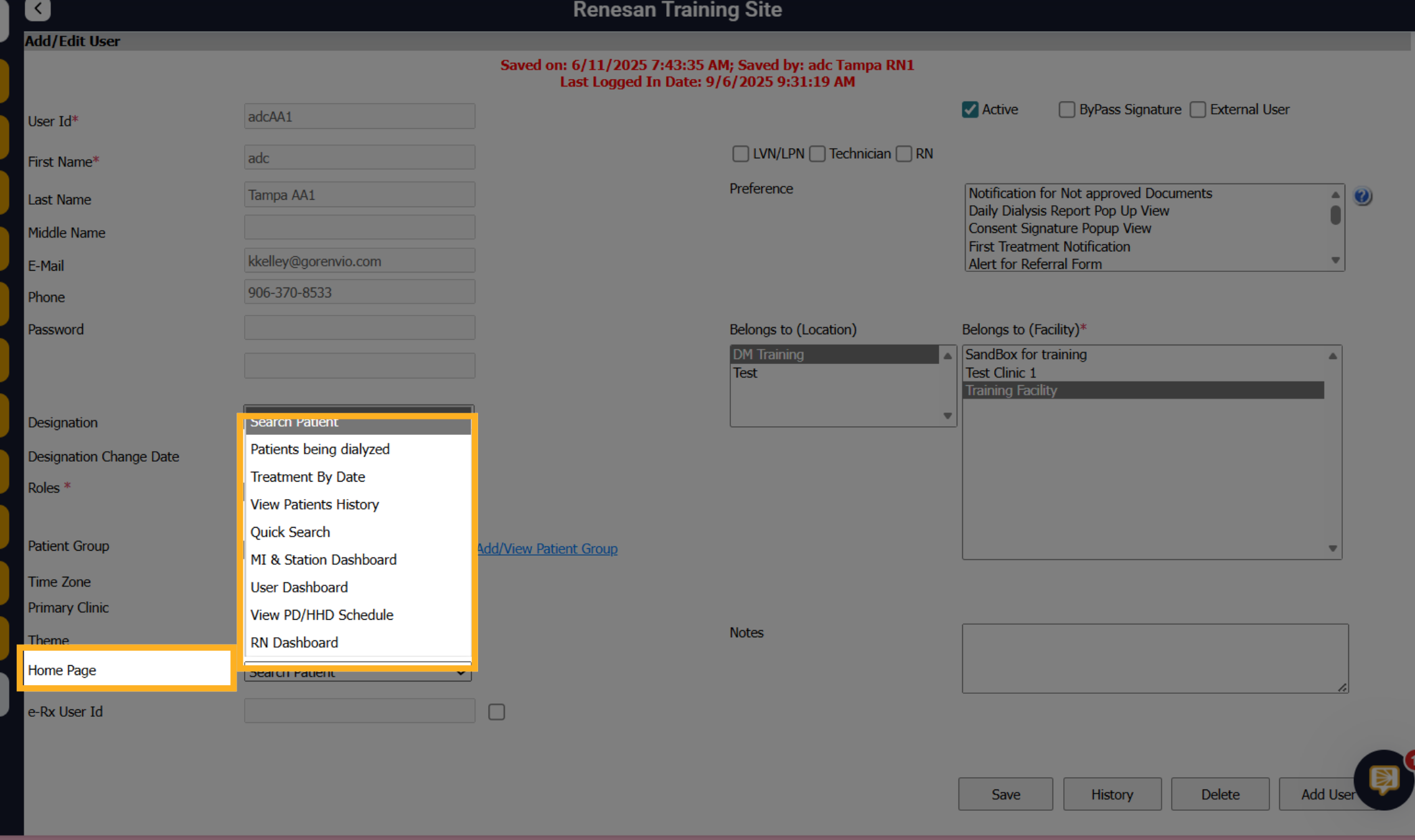
Task: Tick the External User checkbox
Action: (x=1198, y=110)
